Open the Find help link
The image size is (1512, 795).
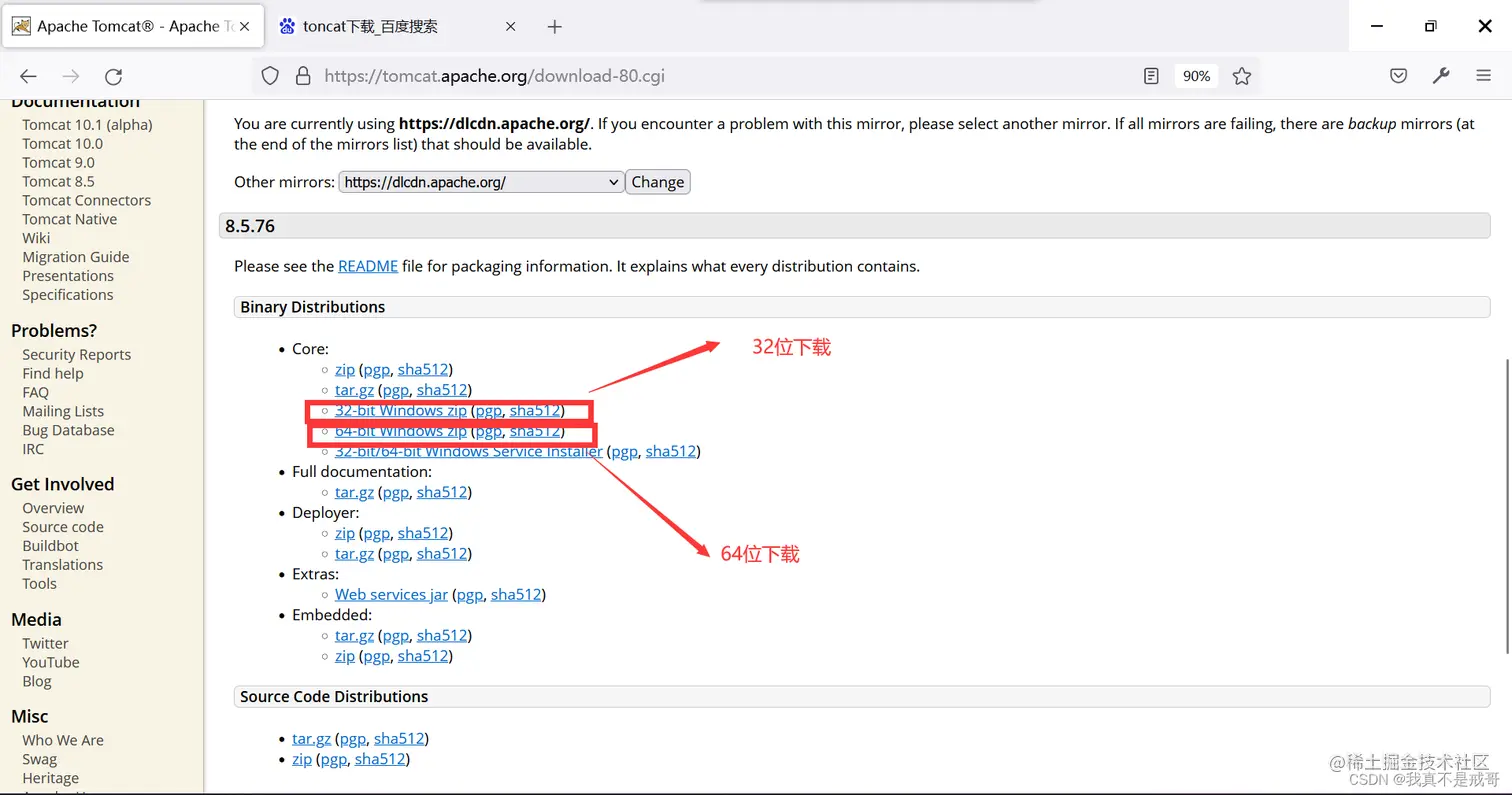click(x=53, y=374)
